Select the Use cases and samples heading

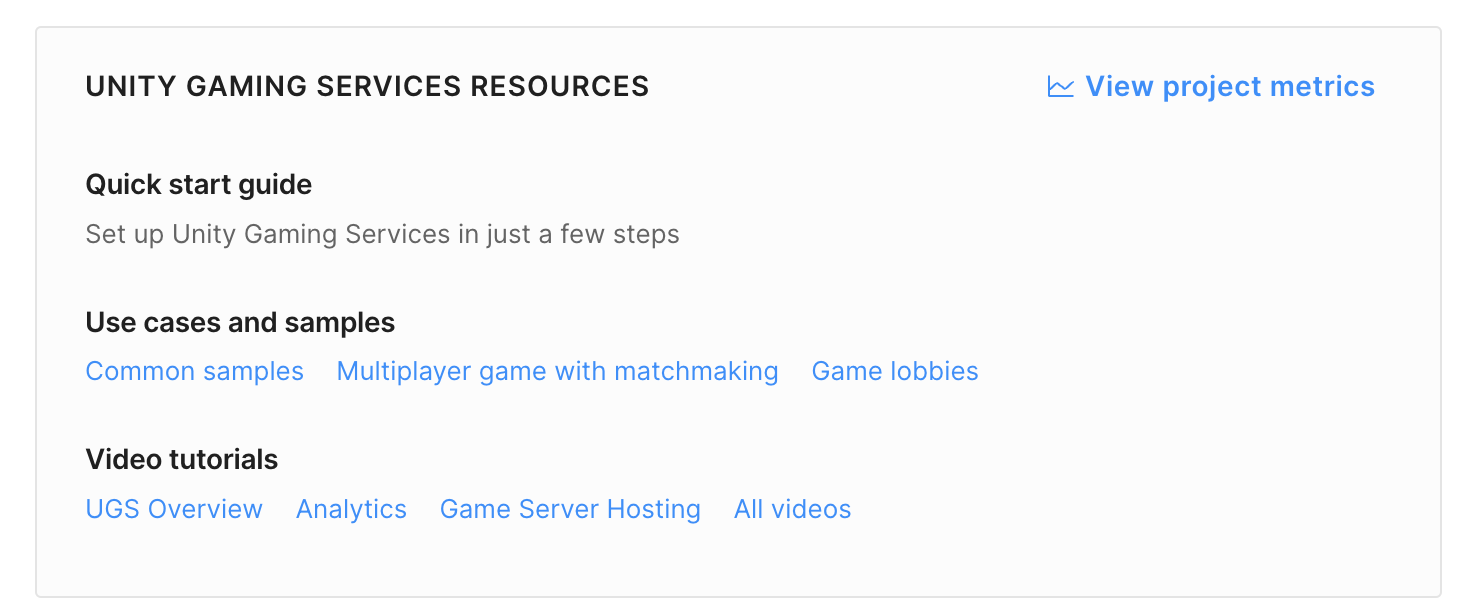240,322
